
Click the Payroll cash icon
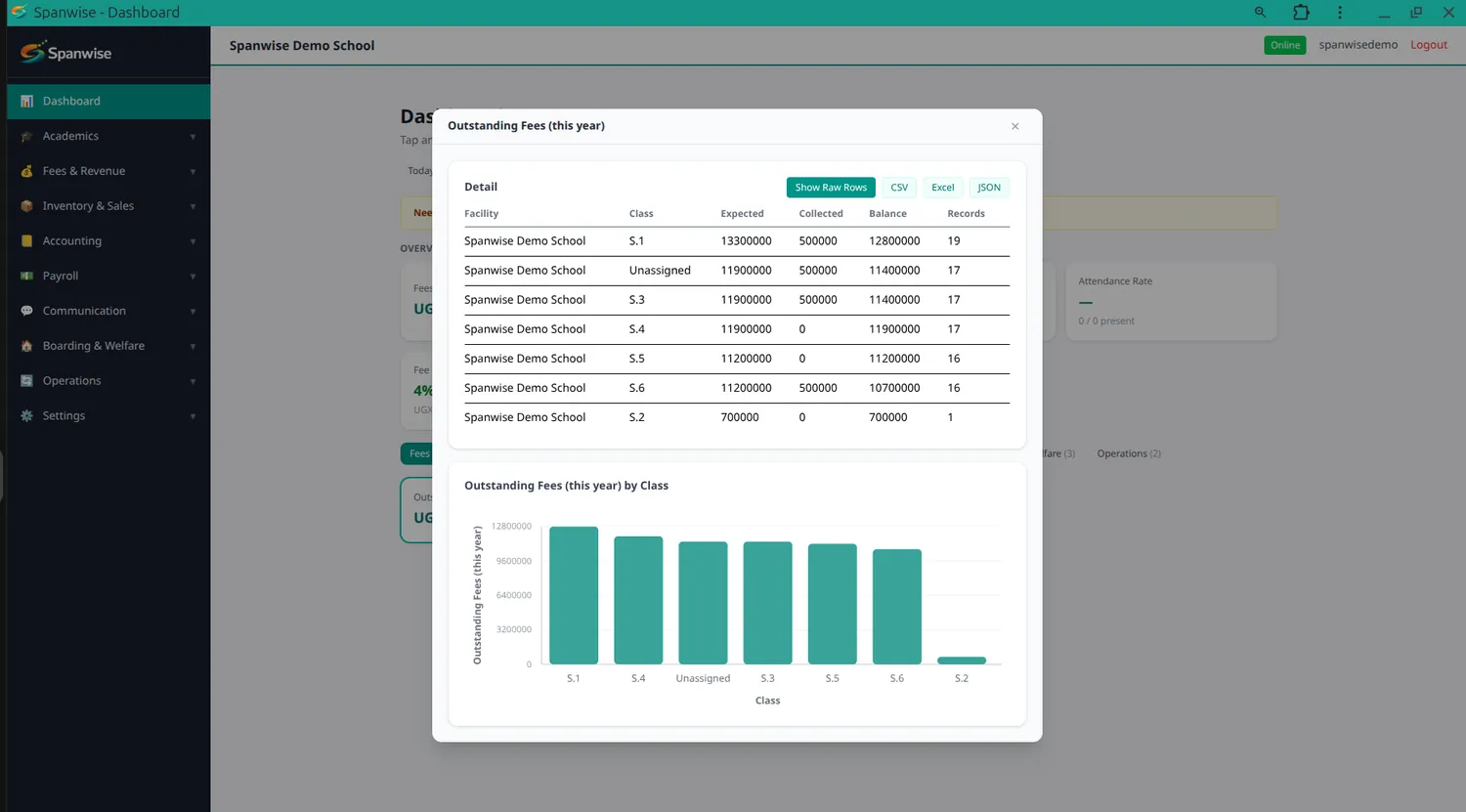point(27,277)
